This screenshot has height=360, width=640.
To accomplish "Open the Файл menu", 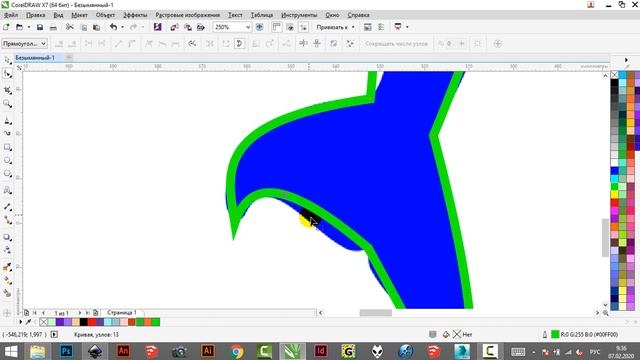I will 11,15.
